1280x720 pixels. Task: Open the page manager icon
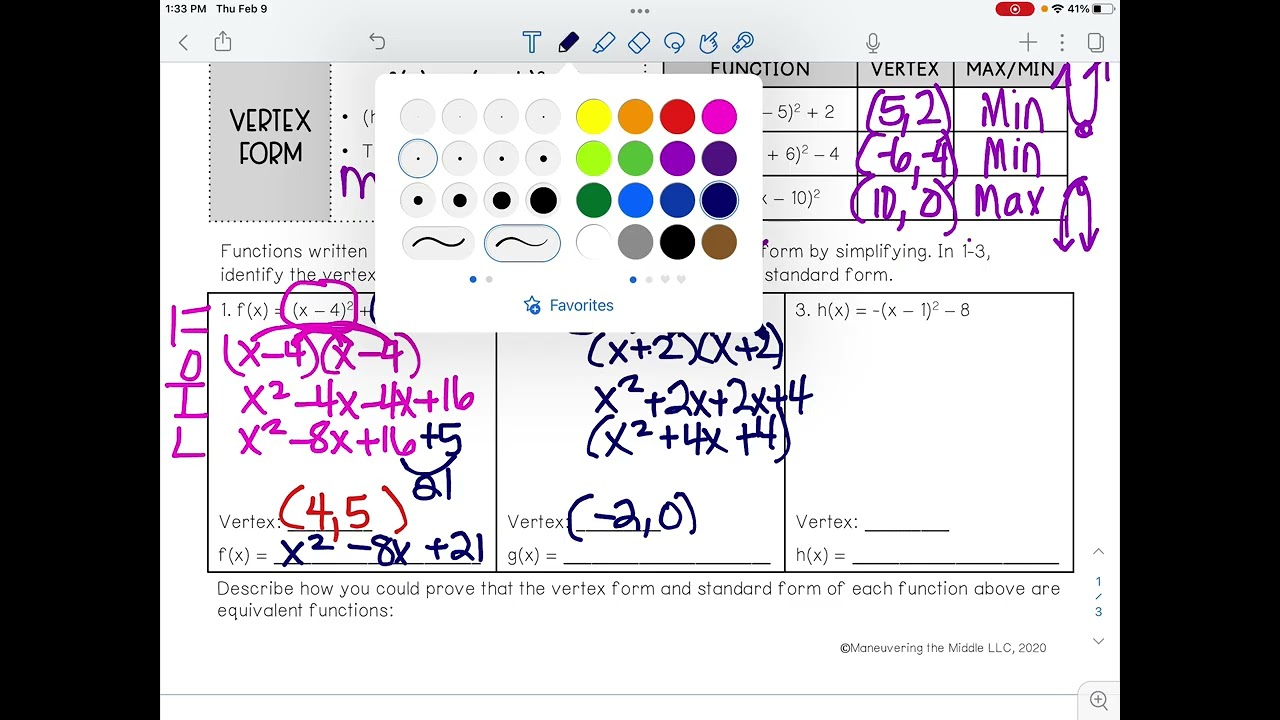(1096, 42)
